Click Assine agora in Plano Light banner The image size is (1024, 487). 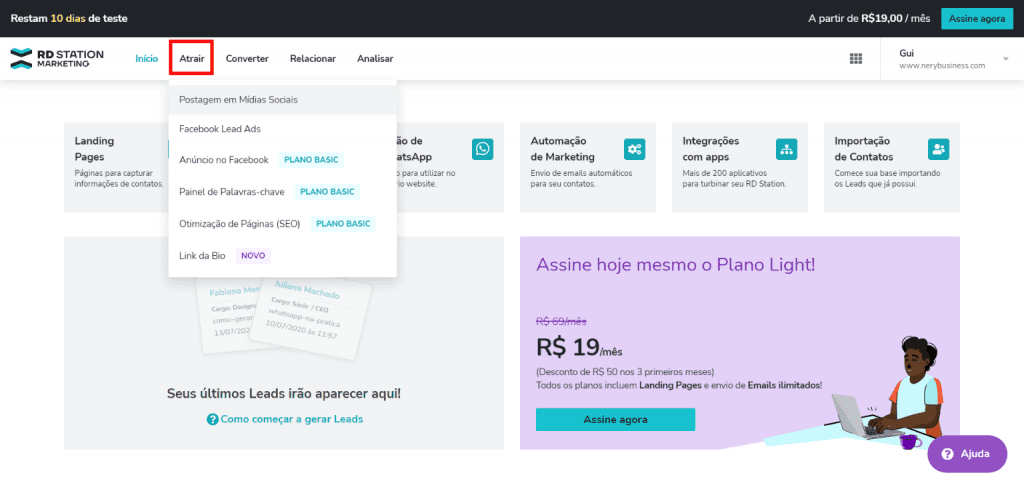click(615, 420)
